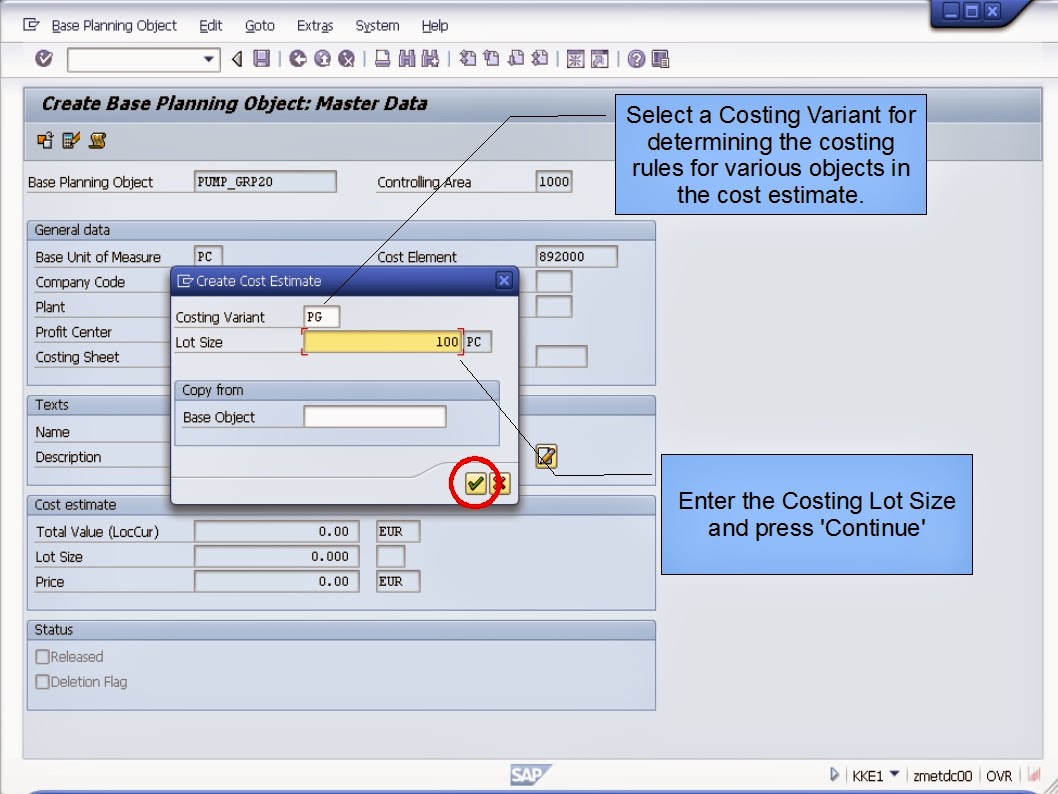
Task: Toggle the Deletion Flag checkbox
Action: [42, 681]
